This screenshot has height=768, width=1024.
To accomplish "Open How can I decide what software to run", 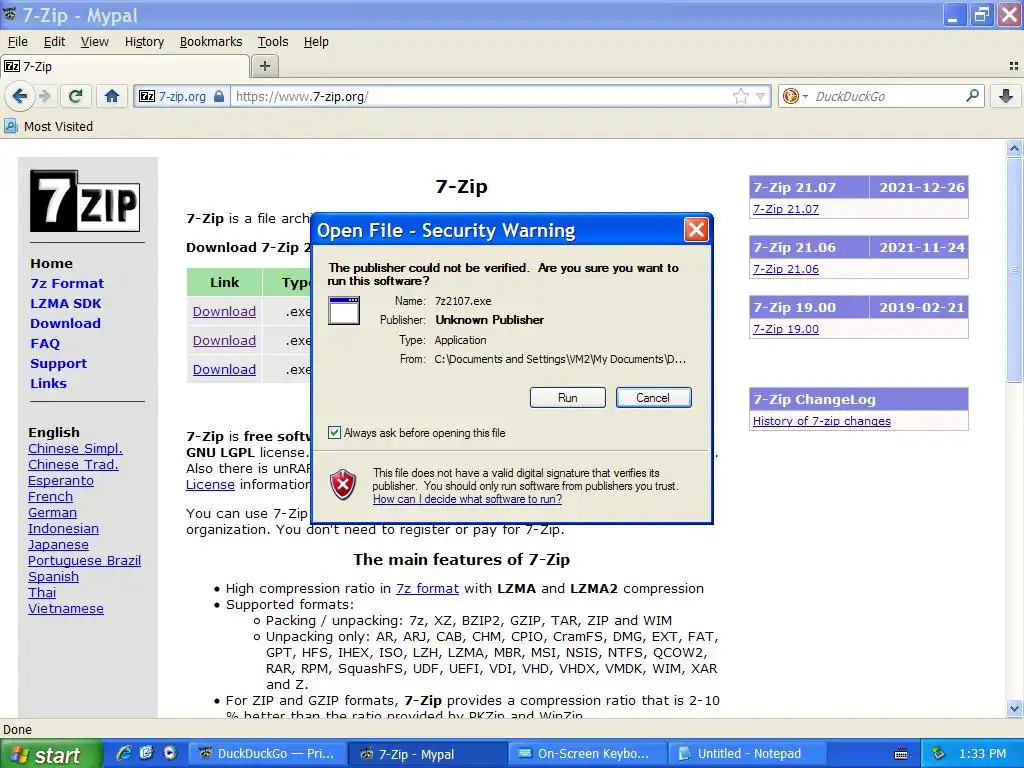I will (467, 499).
